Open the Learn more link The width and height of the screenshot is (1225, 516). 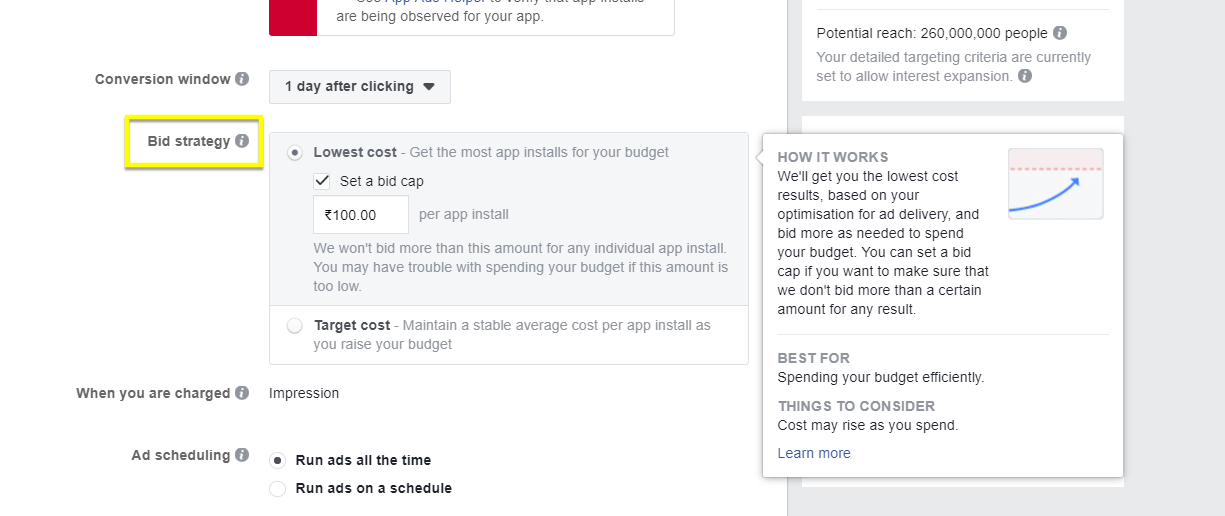point(814,453)
